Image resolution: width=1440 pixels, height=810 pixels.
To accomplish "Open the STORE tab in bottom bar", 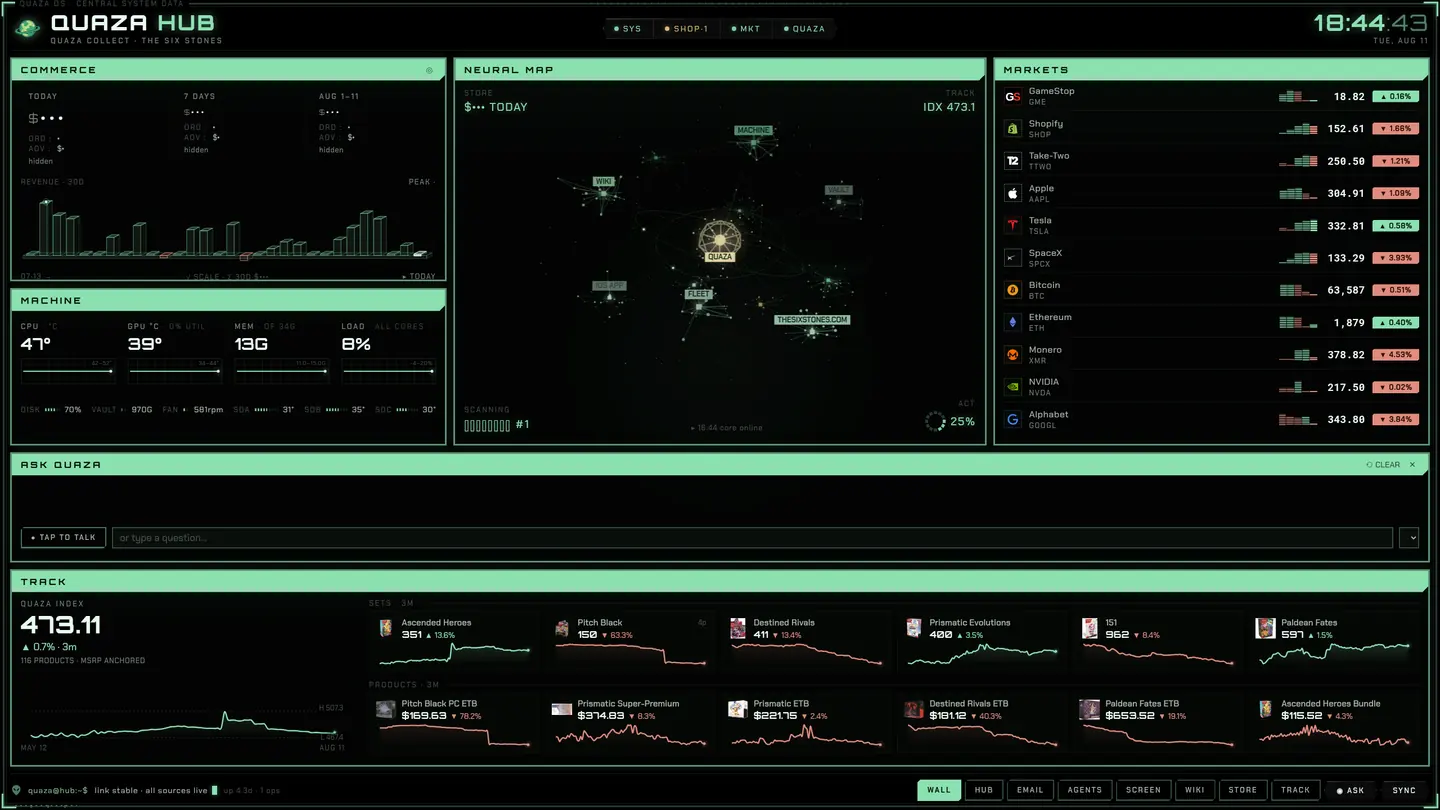I will (x=1243, y=790).
